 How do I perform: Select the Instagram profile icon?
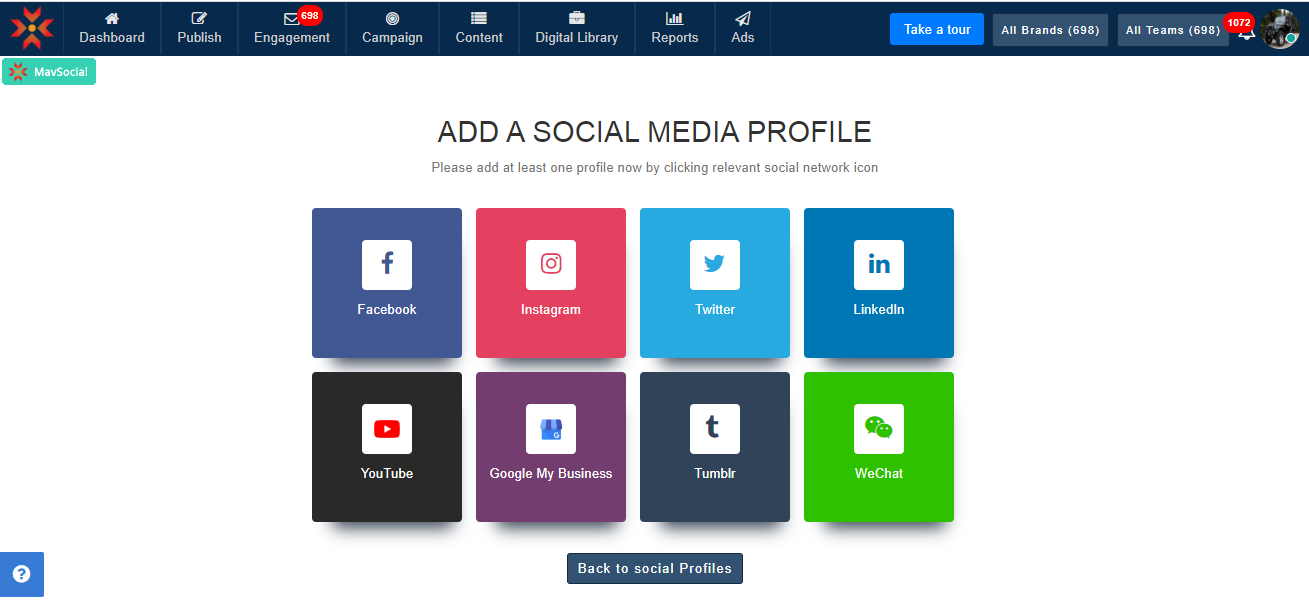pyautogui.click(x=551, y=282)
